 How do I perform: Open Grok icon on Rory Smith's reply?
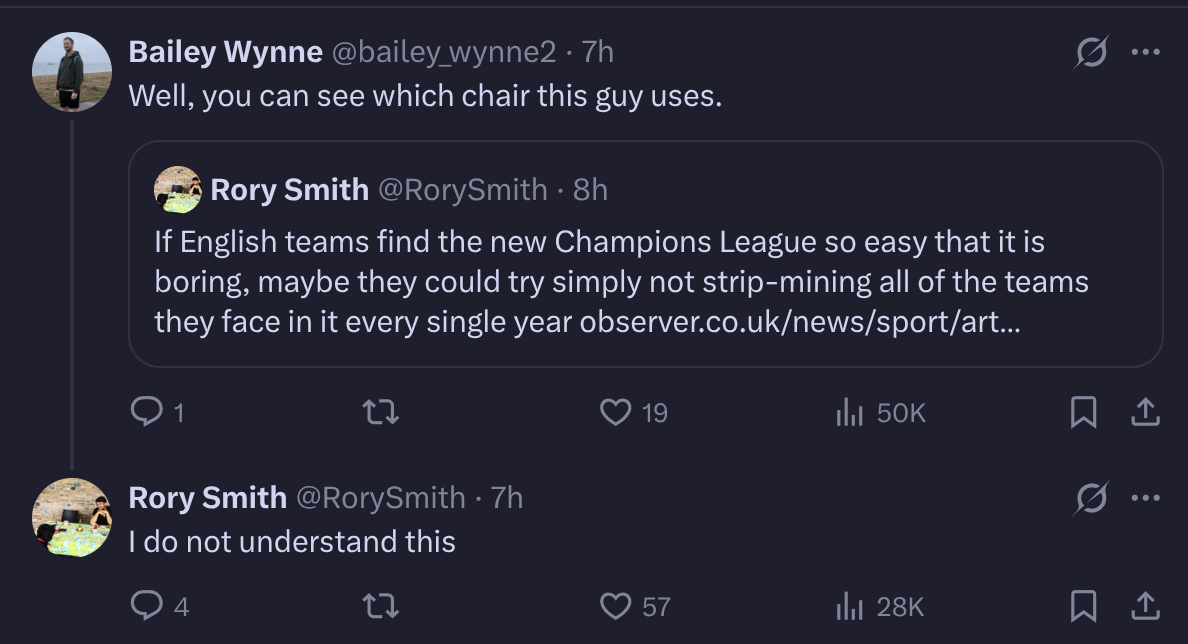pos(1091,498)
